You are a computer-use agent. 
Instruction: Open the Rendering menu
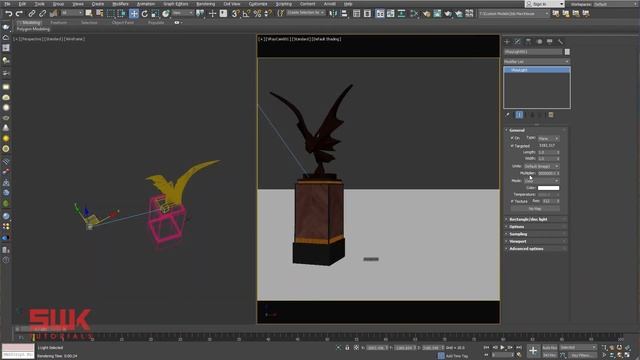(205, 4)
